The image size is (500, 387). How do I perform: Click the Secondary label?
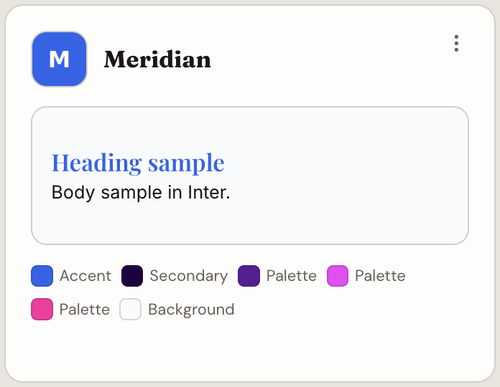(189, 276)
